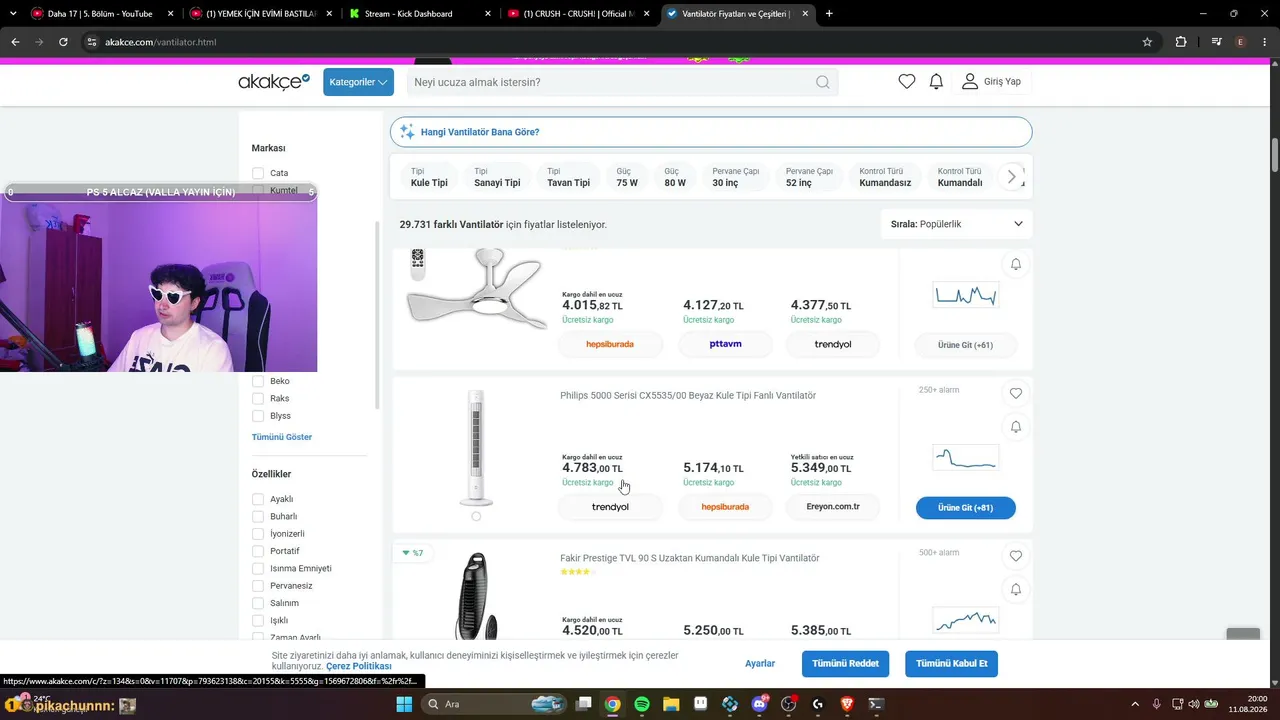Screen dimensions: 1280x720
Task: Open the terminal from the taskbar
Action: [876, 704]
